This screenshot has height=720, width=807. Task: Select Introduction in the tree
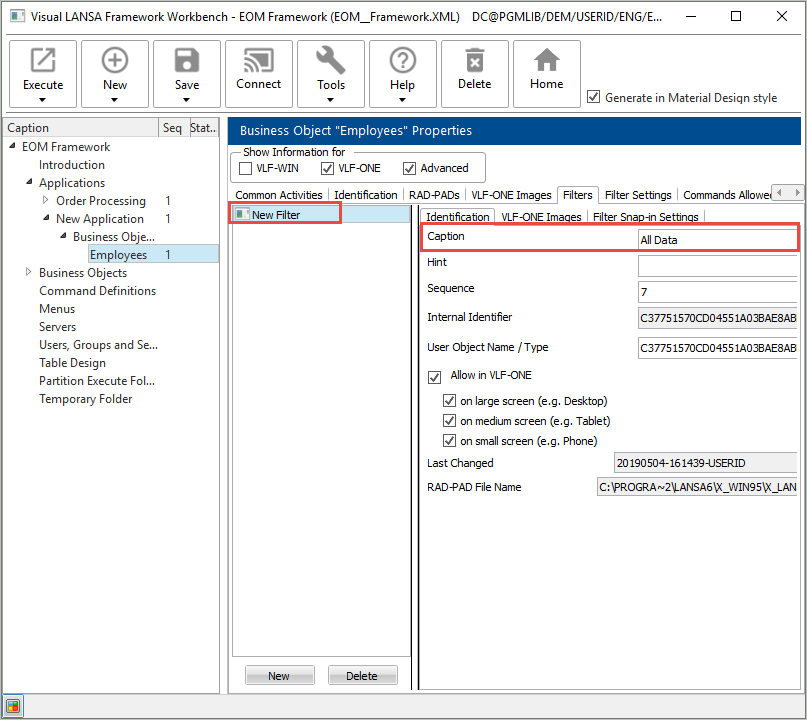(x=72, y=165)
